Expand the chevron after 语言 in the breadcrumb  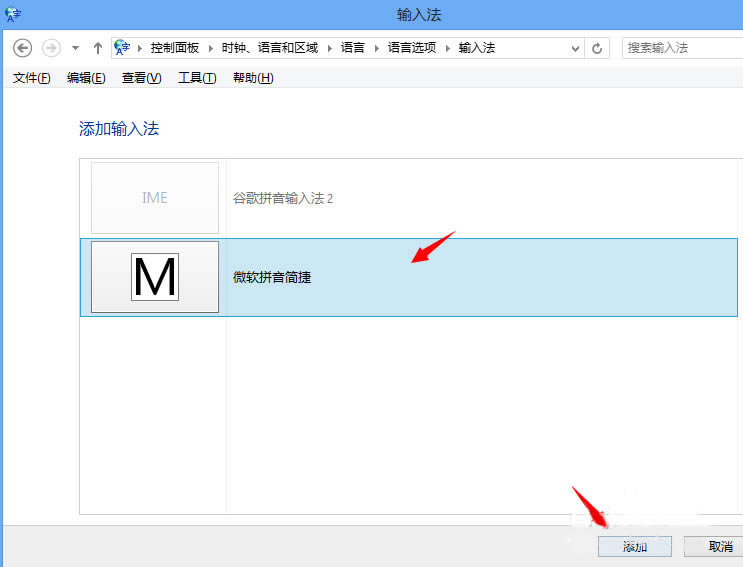tap(376, 48)
